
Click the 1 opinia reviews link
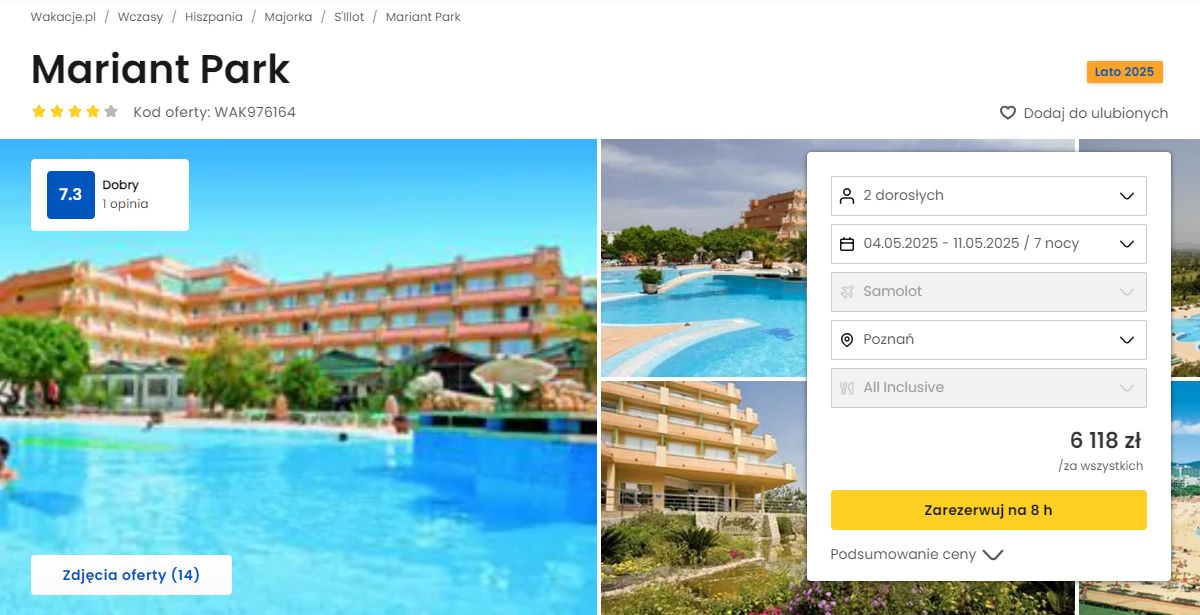click(125, 204)
